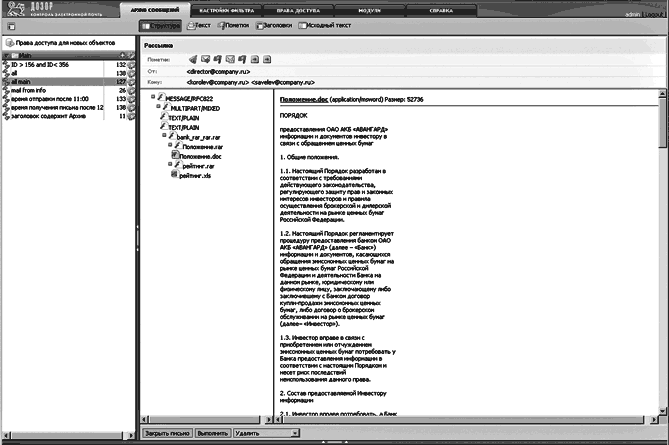
Task: Switch to the Текст view
Action: click(199, 26)
